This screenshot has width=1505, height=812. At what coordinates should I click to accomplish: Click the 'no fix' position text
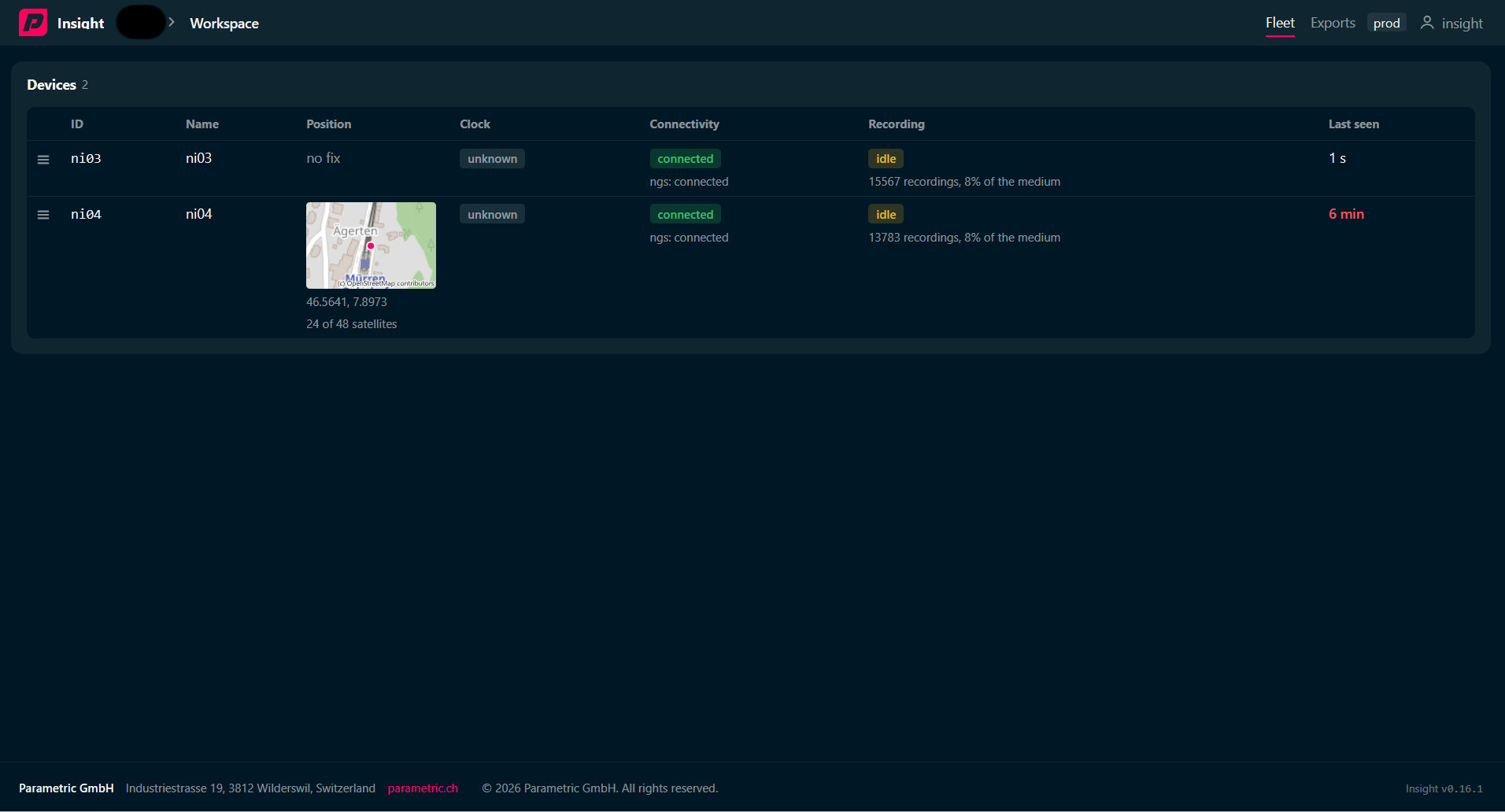click(324, 158)
